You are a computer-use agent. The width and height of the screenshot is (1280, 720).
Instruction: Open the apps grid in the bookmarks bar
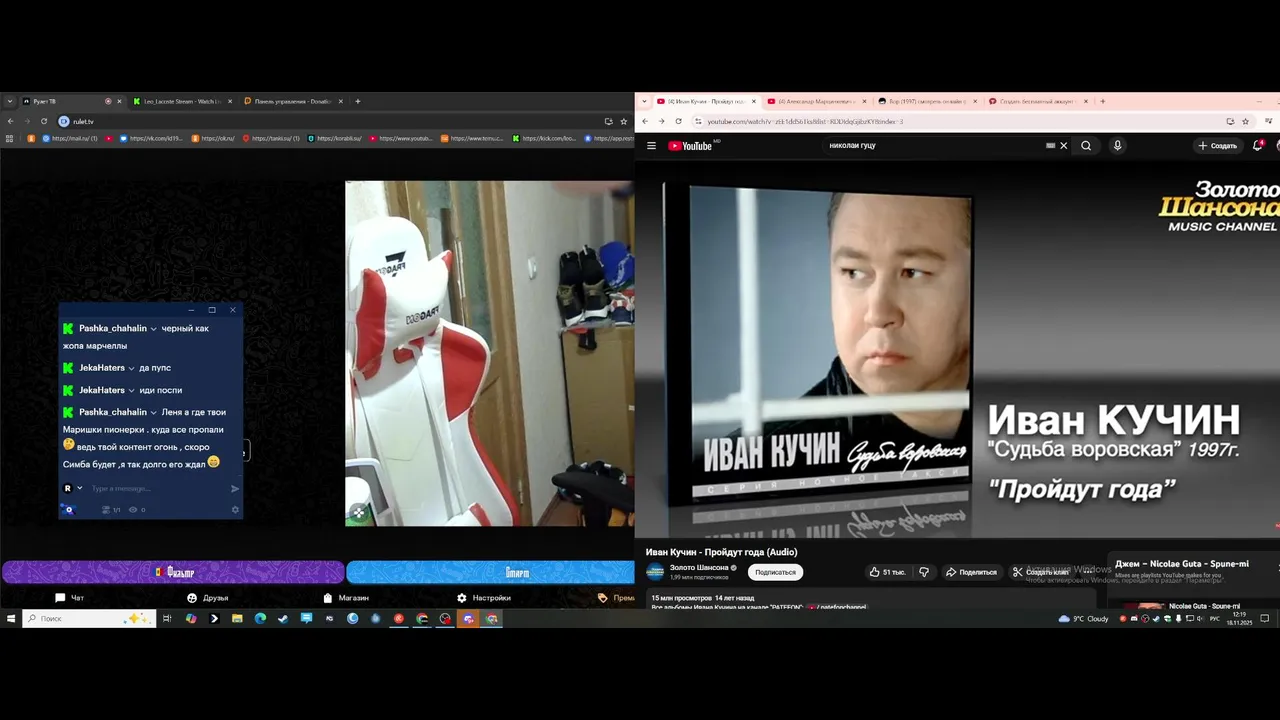pyautogui.click(x=10, y=138)
